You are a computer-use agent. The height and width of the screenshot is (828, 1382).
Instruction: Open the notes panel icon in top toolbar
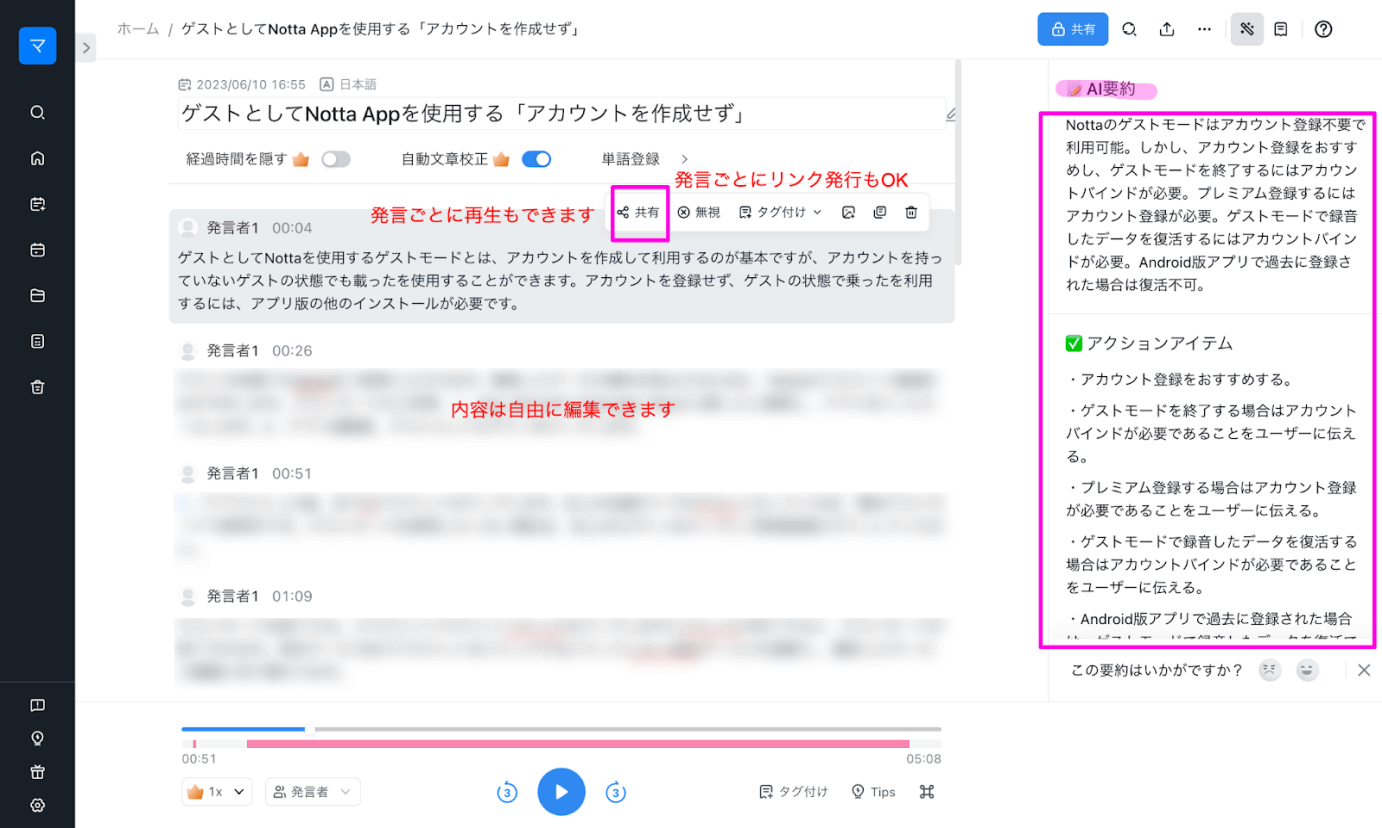tap(1281, 29)
